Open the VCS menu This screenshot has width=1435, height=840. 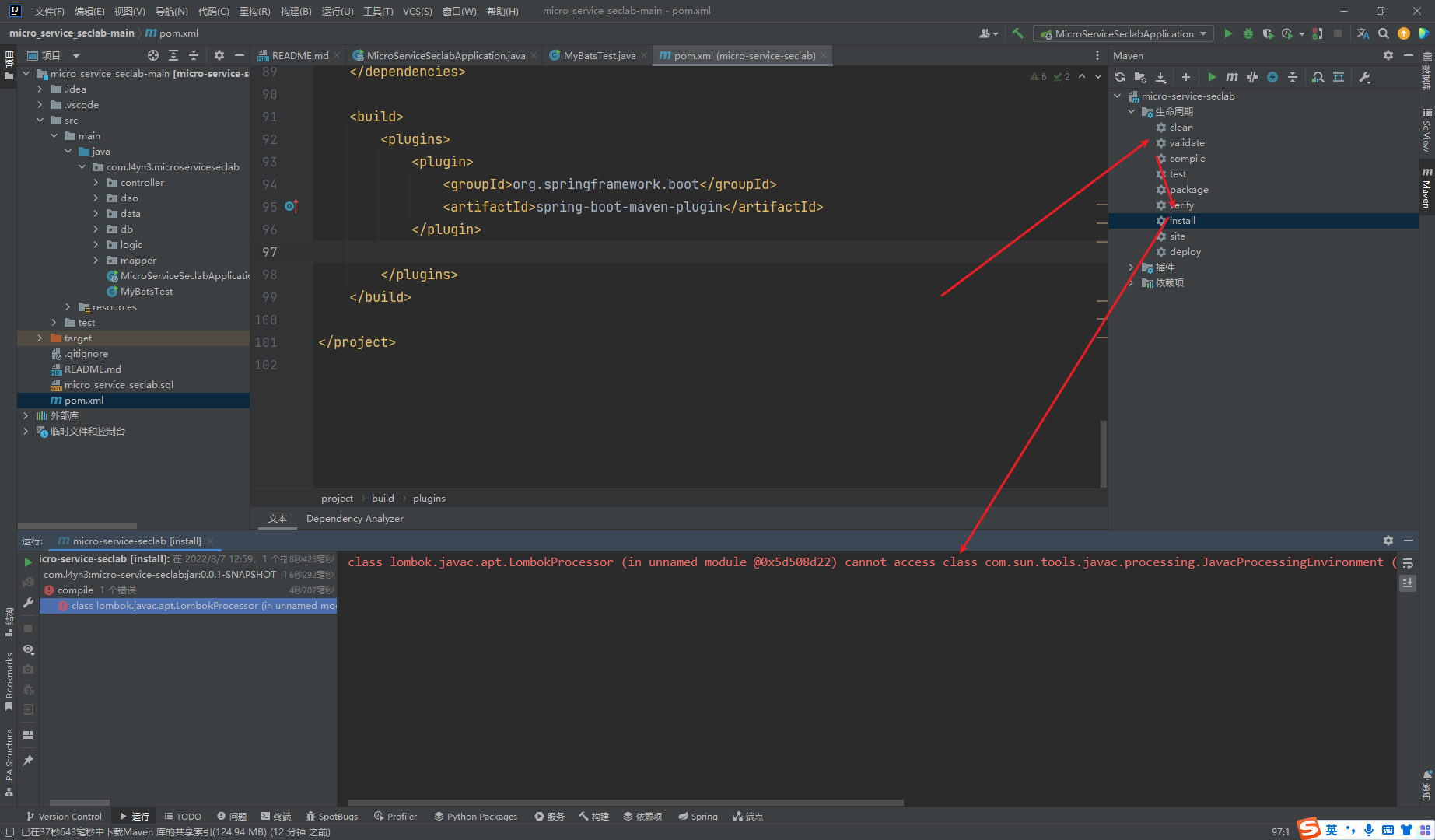(x=417, y=11)
